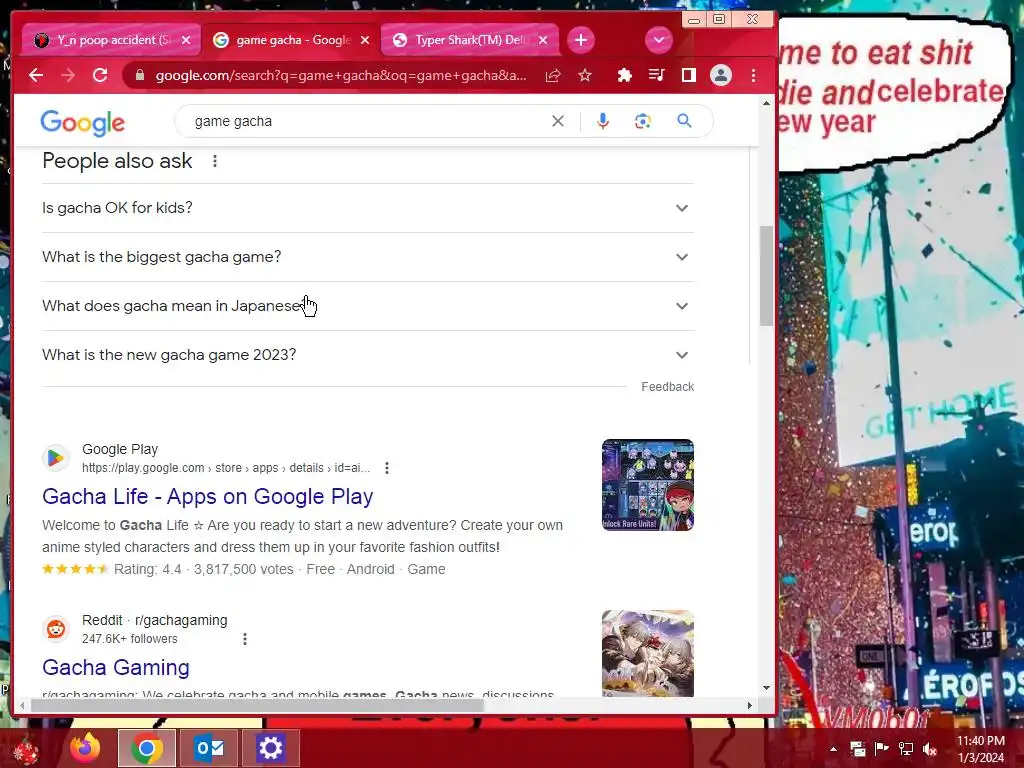Open Settings gear in the taskbar
Image resolution: width=1024 pixels, height=768 pixels.
coord(270,748)
